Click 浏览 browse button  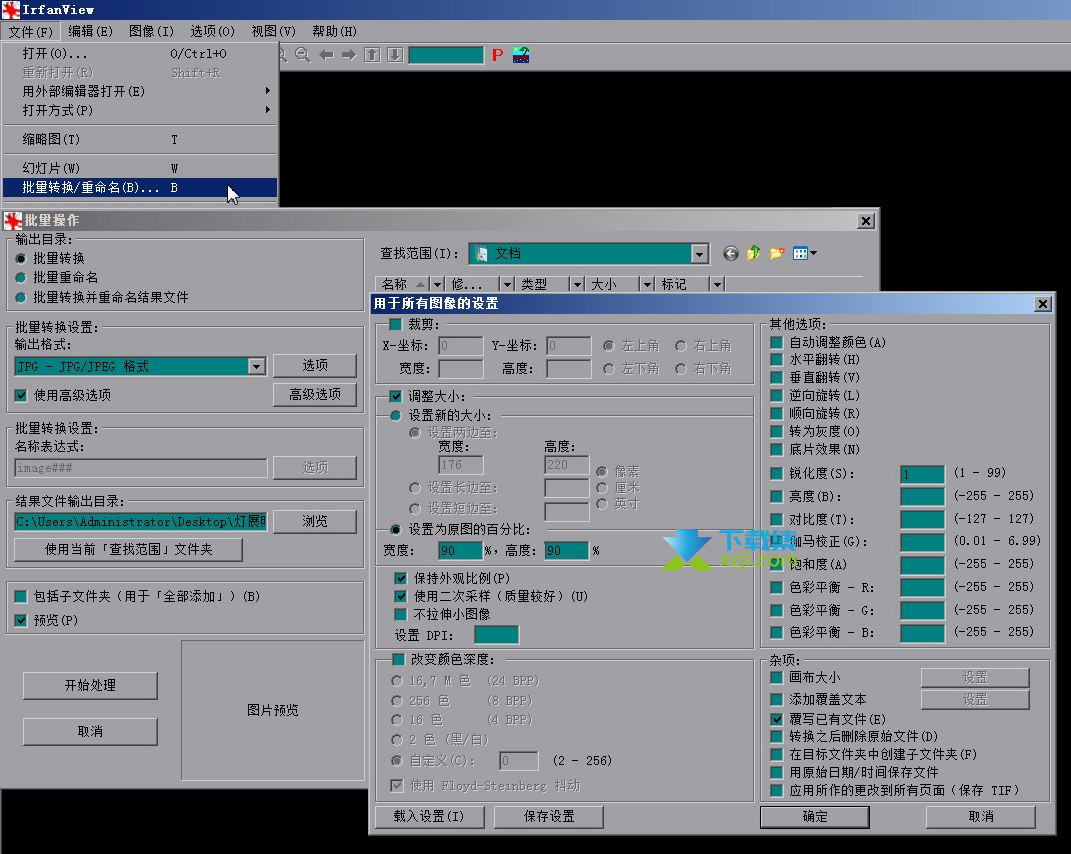pyautogui.click(x=315, y=521)
